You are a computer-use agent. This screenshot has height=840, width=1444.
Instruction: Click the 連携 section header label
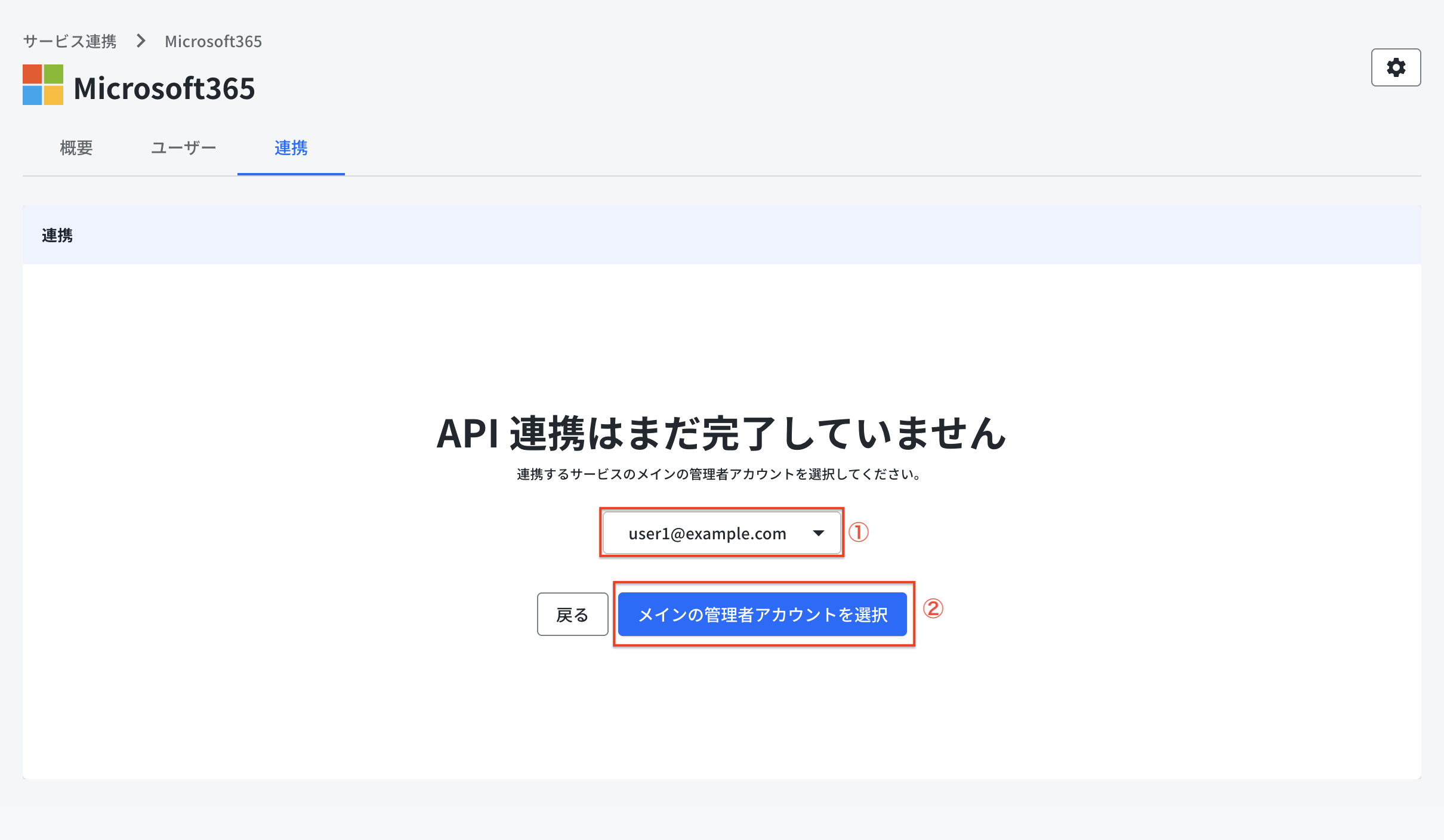(x=57, y=235)
